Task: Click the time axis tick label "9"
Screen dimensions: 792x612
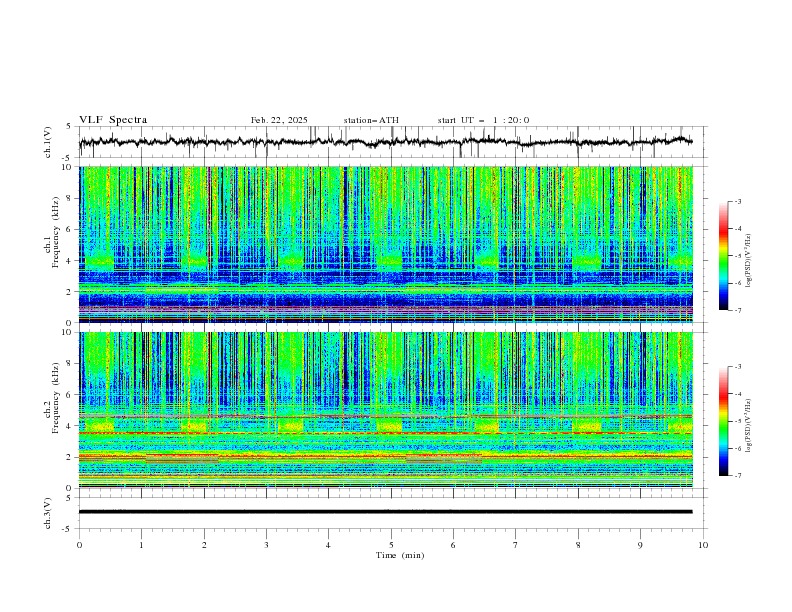Action: click(640, 545)
